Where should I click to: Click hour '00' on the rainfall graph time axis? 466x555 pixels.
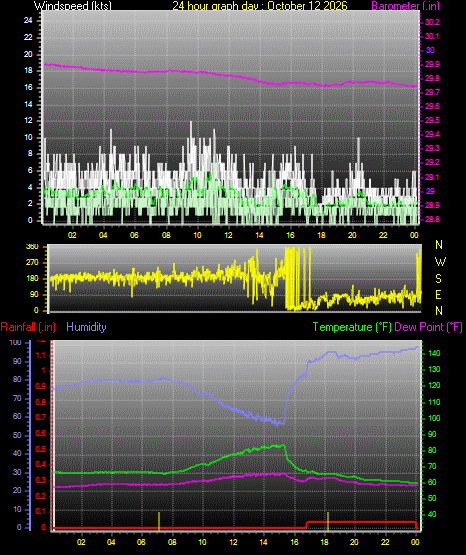point(415,542)
